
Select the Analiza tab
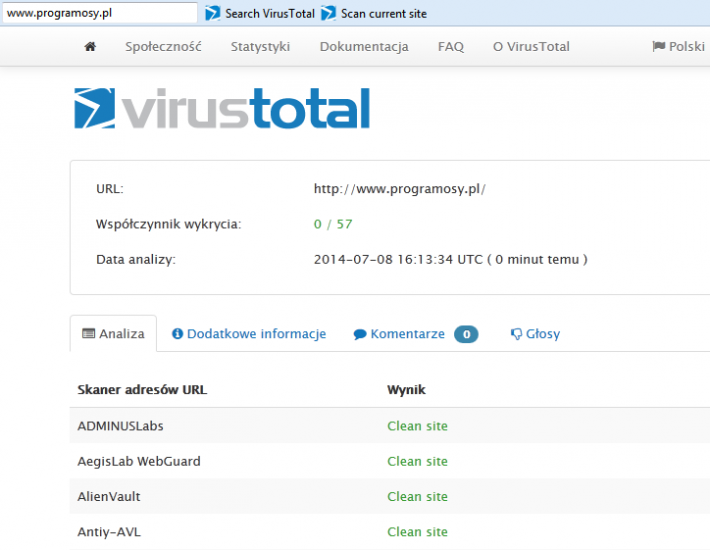(113, 334)
